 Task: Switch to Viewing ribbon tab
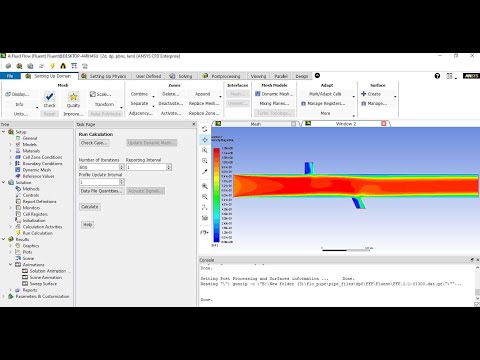pyautogui.click(x=258, y=76)
